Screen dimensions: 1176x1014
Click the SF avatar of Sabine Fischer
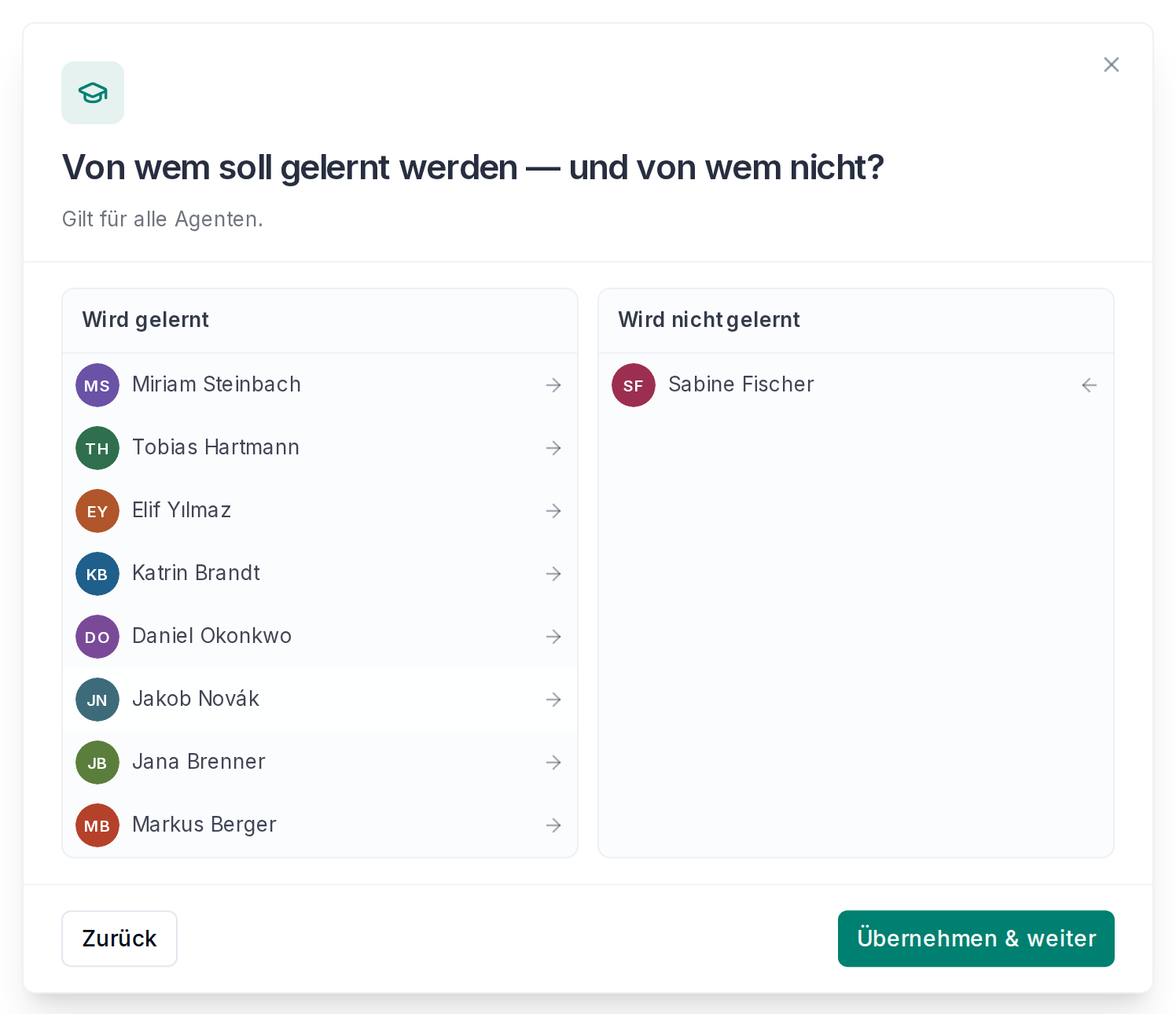[x=634, y=385]
